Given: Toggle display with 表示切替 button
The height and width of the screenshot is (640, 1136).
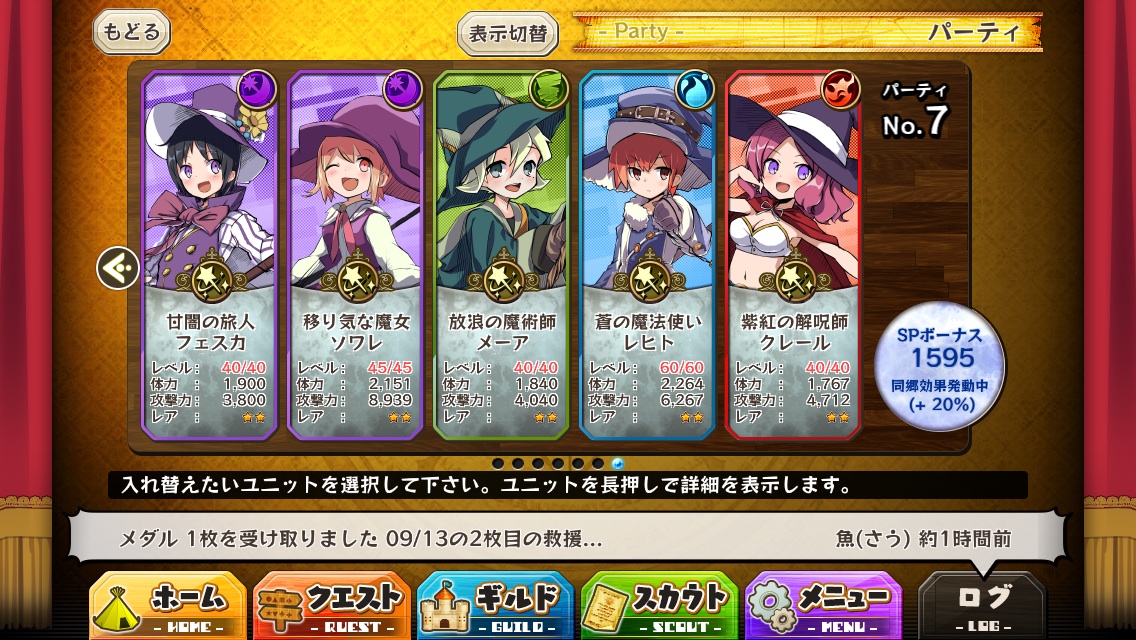Looking at the screenshot, I should tap(508, 33).
